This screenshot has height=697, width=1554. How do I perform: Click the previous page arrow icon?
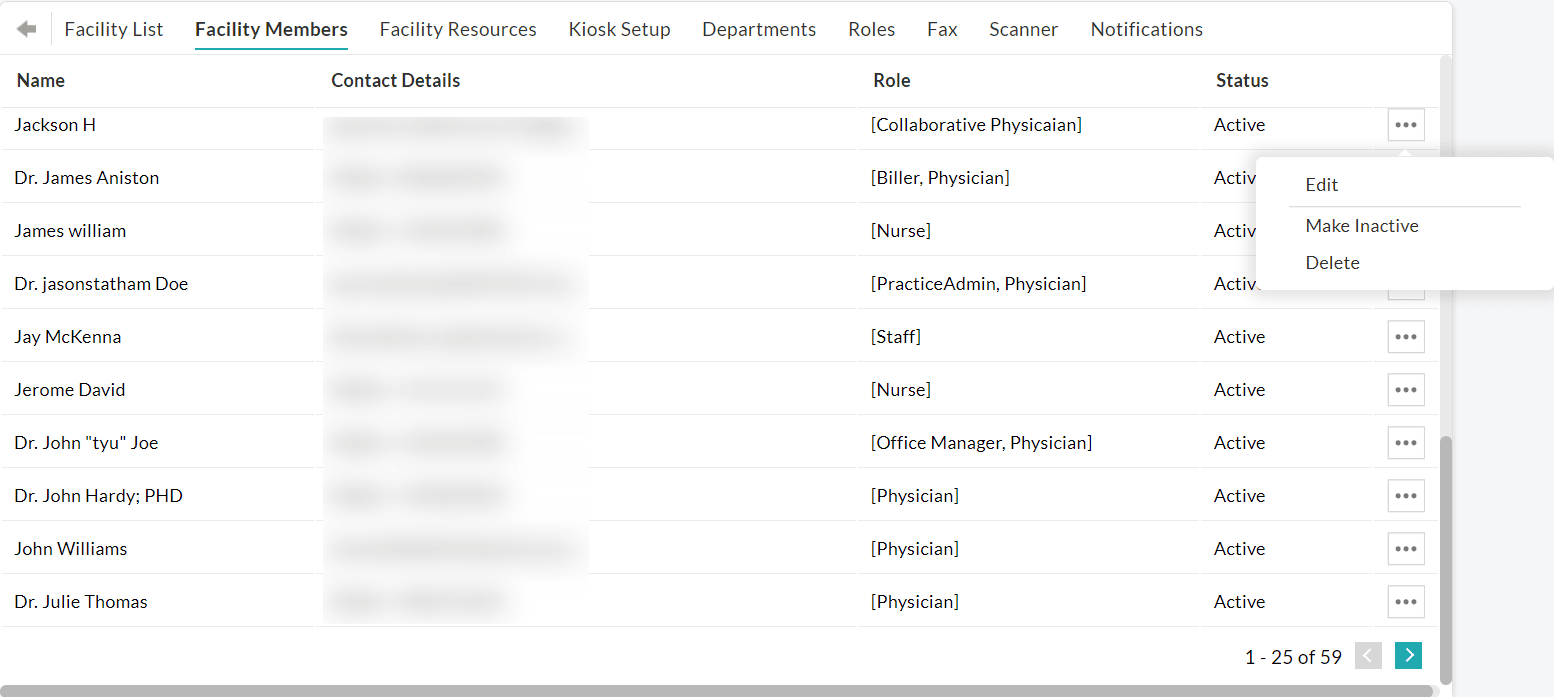(1368, 655)
